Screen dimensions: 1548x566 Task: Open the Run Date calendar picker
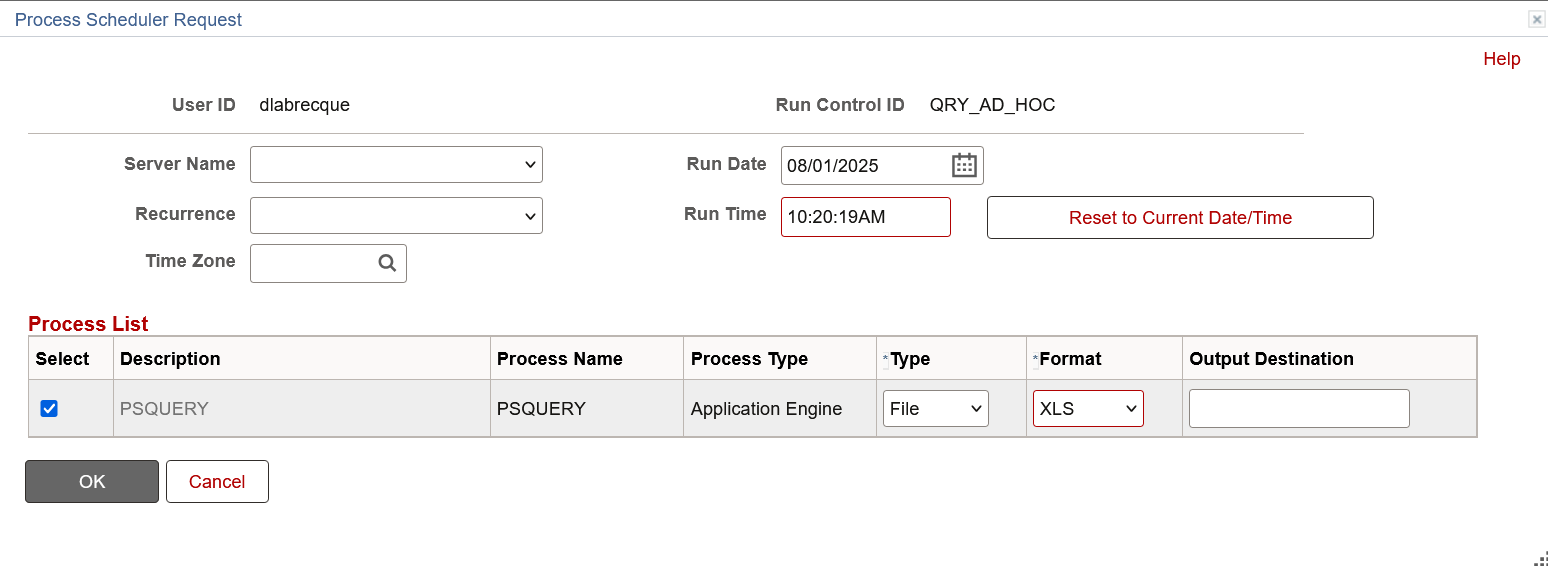click(x=964, y=166)
